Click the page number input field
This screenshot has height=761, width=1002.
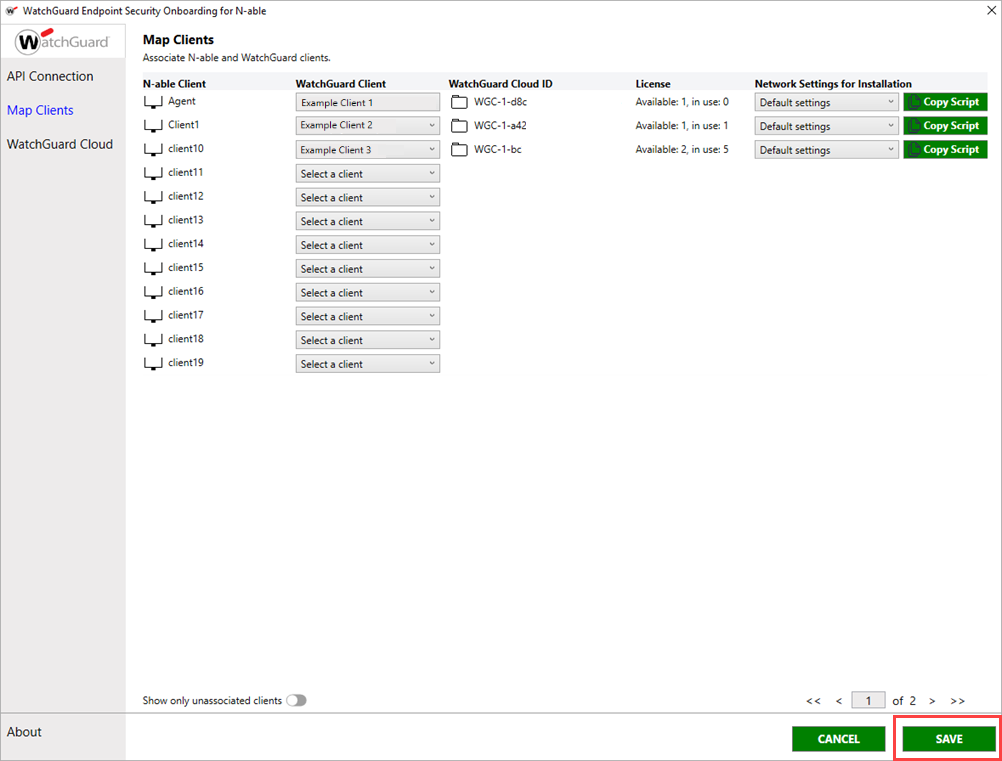(868, 700)
